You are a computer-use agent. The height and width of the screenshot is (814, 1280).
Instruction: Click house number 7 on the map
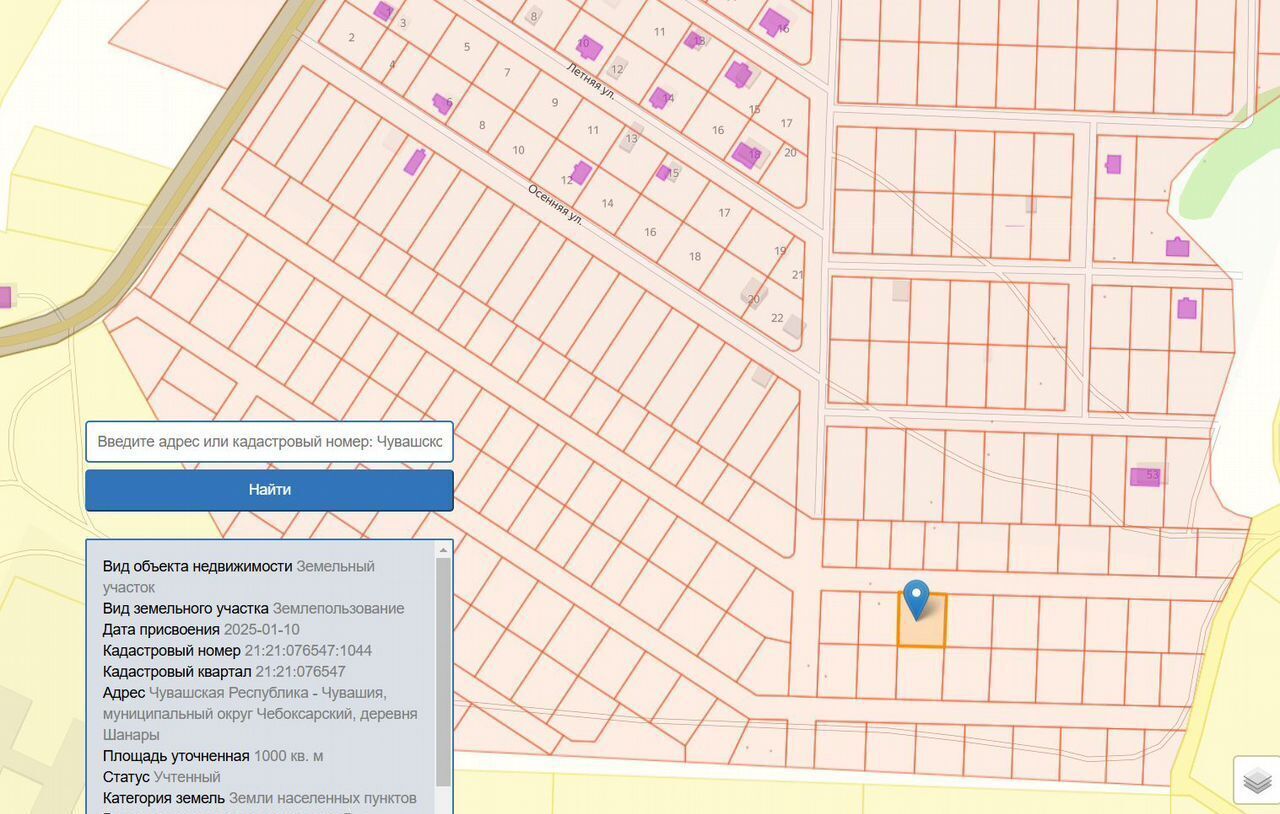(x=507, y=72)
